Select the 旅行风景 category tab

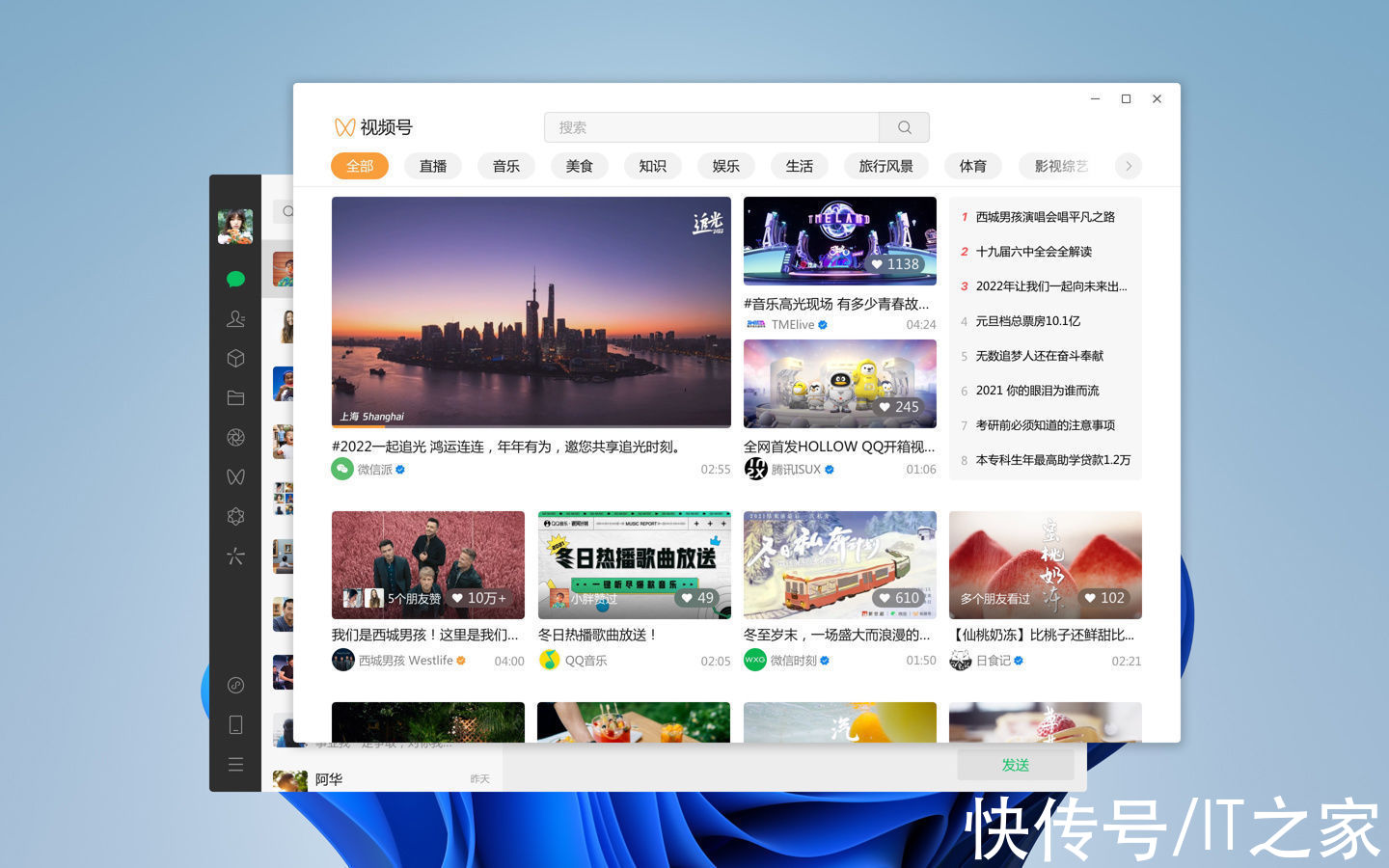886,166
